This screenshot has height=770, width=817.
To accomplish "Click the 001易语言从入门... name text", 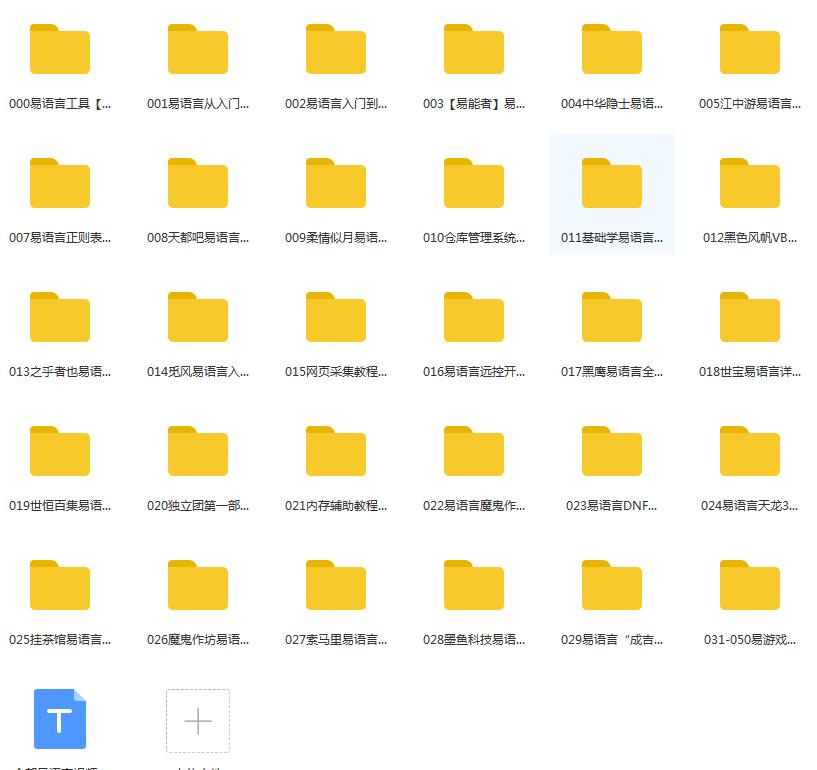I will coord(198,104).
